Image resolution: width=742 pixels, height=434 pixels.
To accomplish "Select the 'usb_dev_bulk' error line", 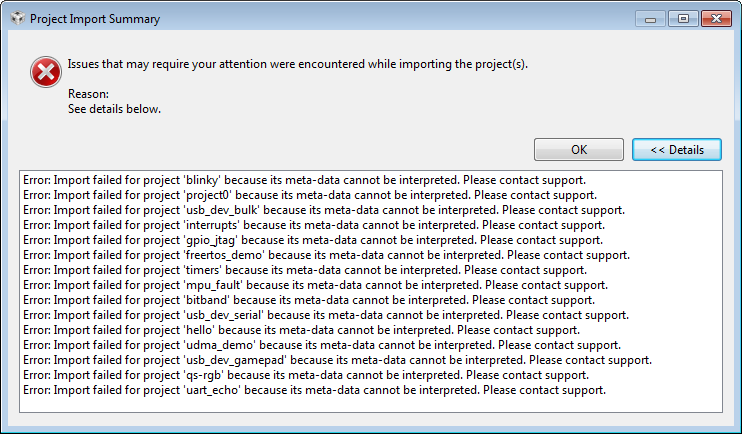I will click(x=324, y=210).
